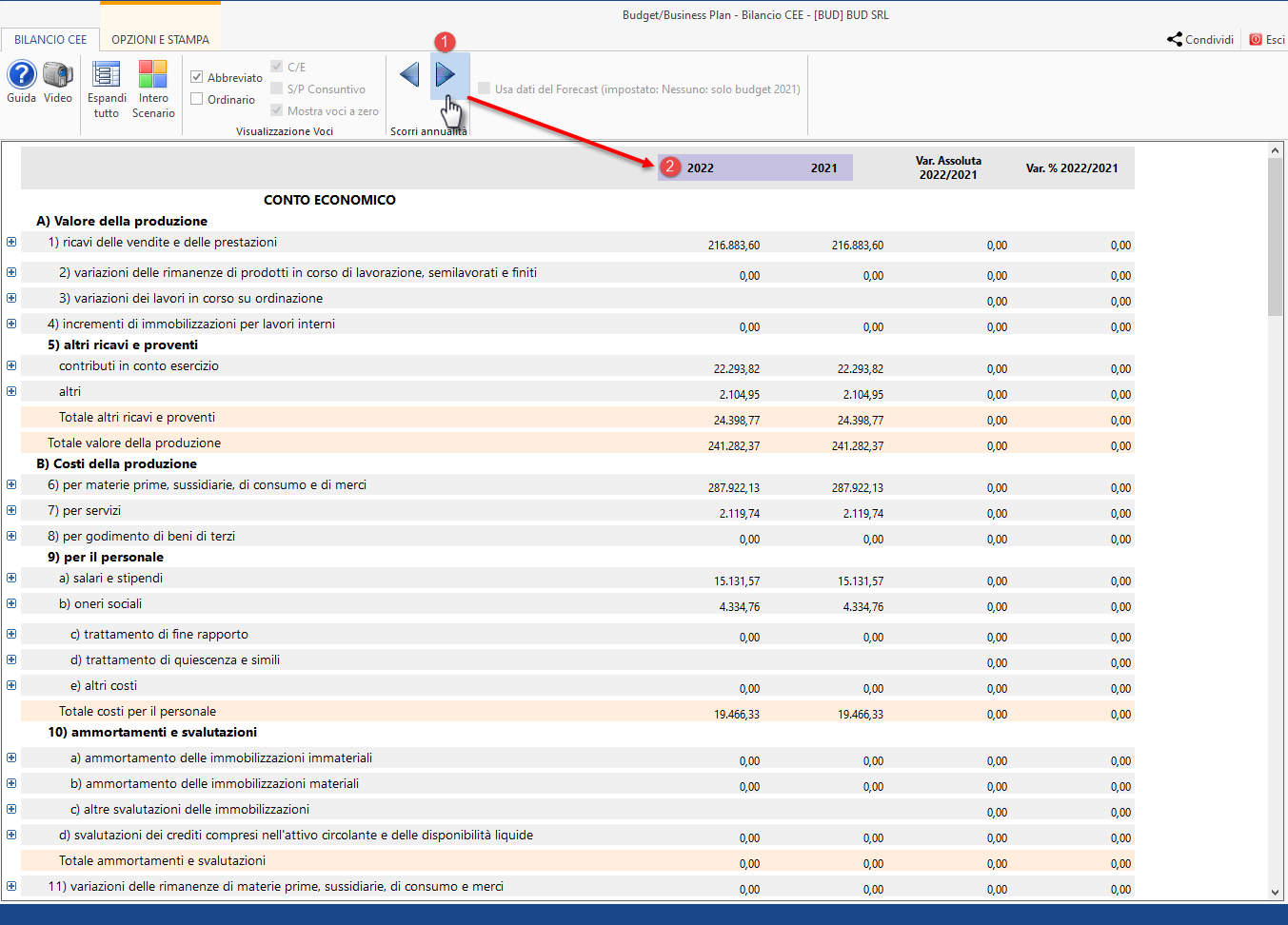Click the B) Costi della produzione heading
Screen dimensions: 1288x925
pyautogui.click(x=117, y=463)
